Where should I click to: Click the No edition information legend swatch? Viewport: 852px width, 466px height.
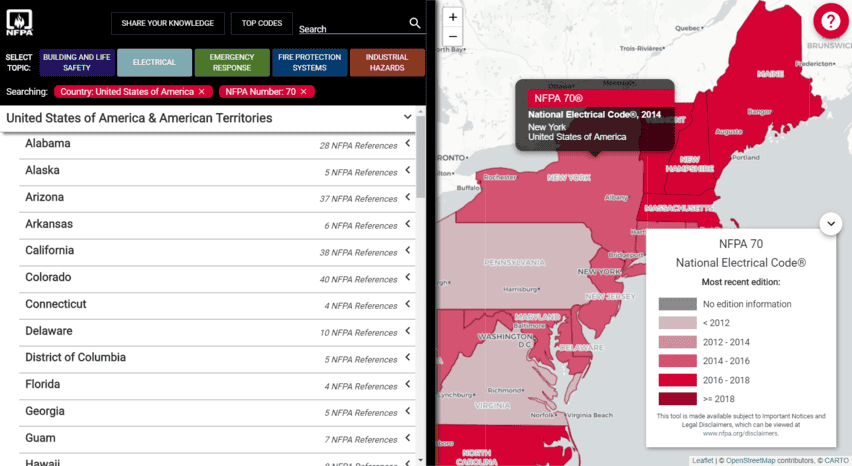pos(677,304)
